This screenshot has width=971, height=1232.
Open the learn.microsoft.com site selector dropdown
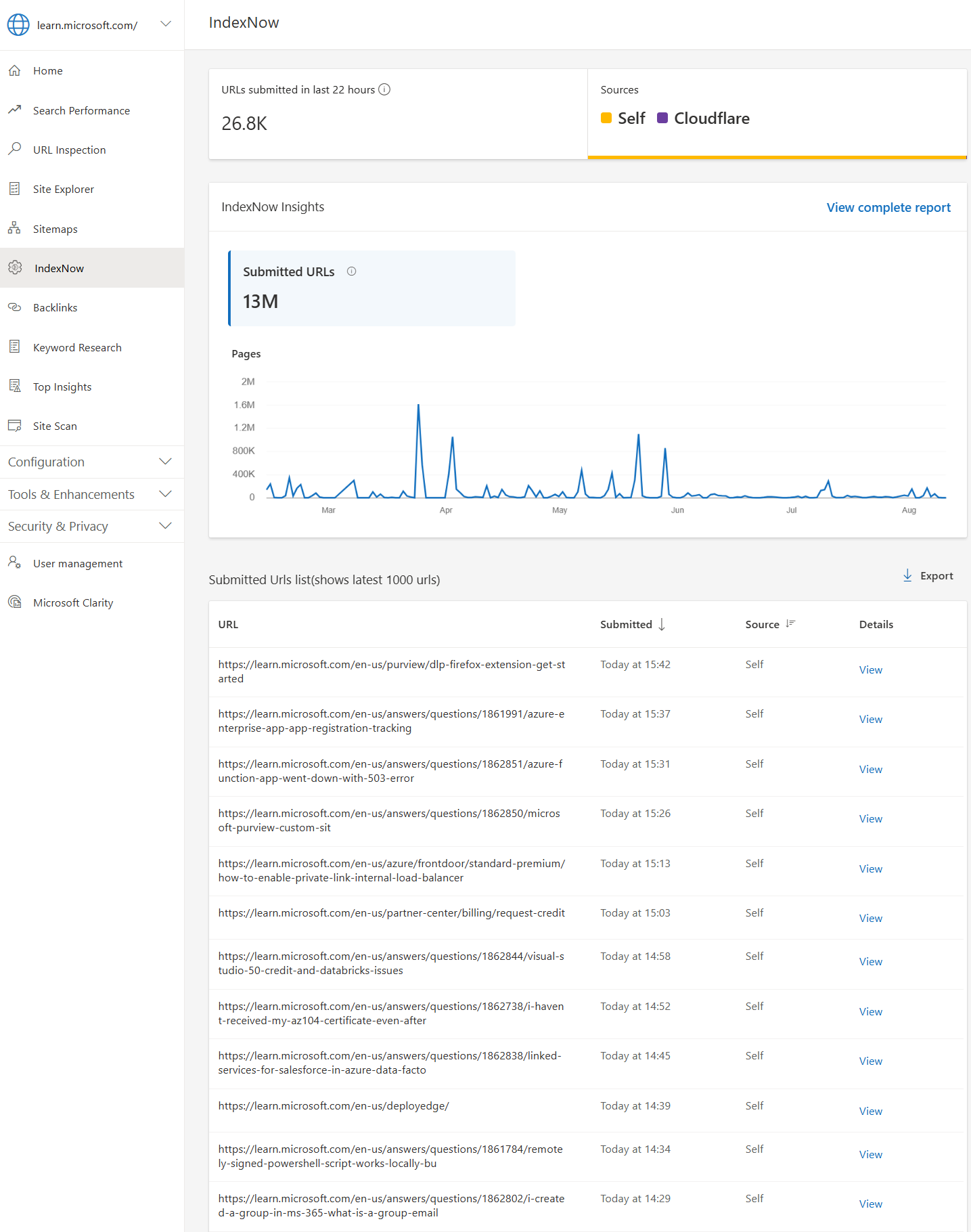pos(165,24)
